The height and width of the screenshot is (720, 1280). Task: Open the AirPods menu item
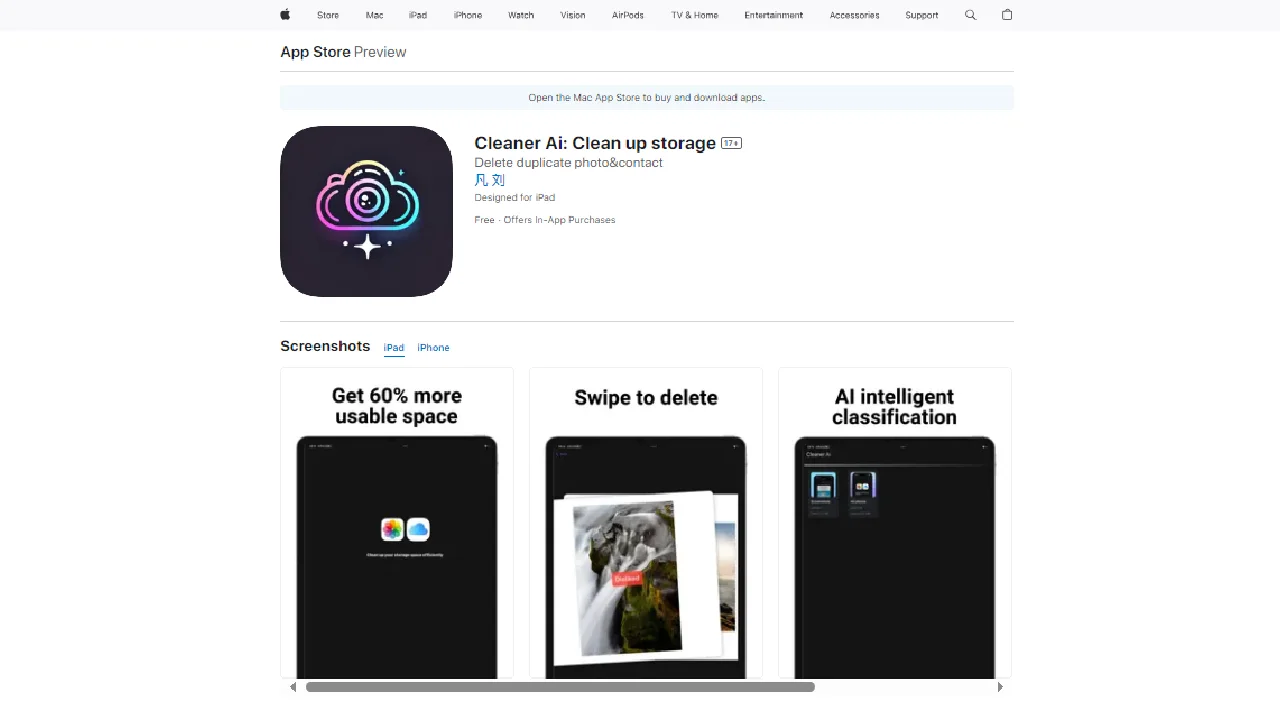pos(628,15)
